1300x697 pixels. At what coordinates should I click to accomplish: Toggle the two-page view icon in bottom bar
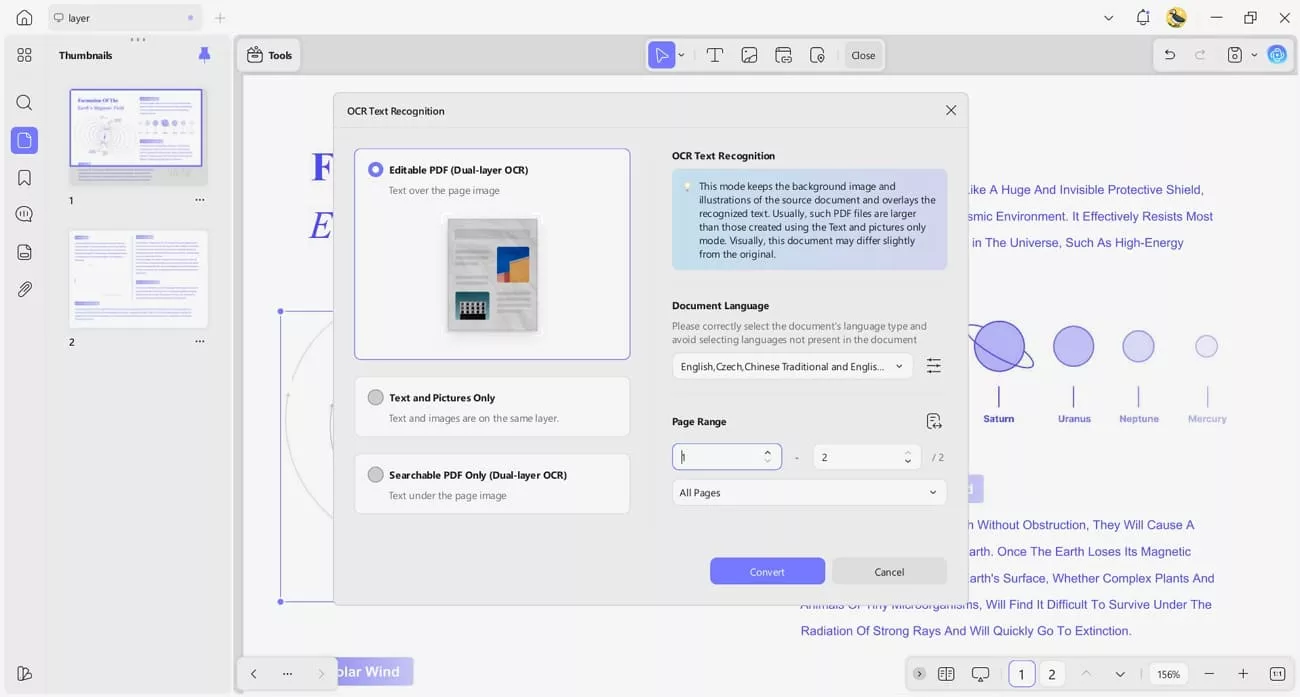(x=946, y=674)
